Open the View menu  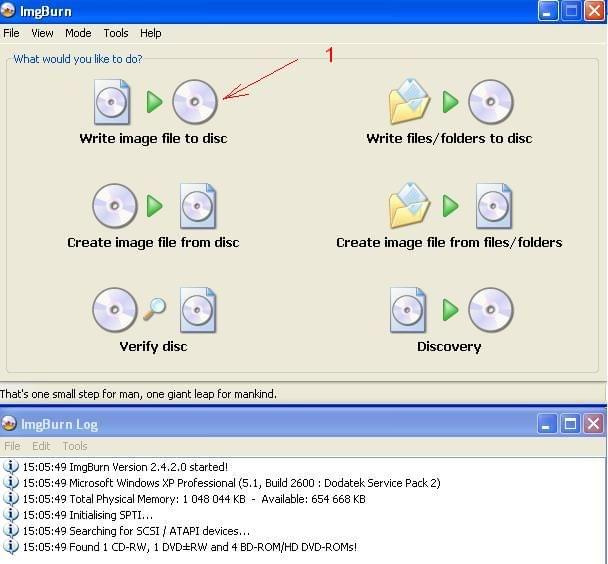click(x=42, y=33)
